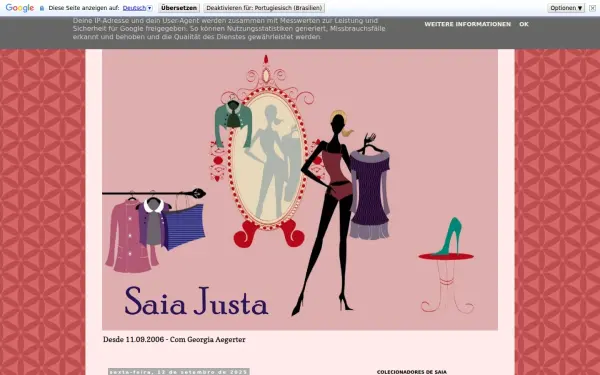Click the Colecionadores de Saia heading

click(411, 372)
